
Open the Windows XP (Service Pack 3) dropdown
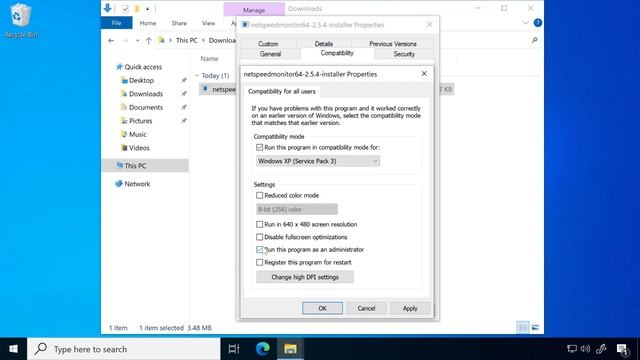tap(318, 161)
